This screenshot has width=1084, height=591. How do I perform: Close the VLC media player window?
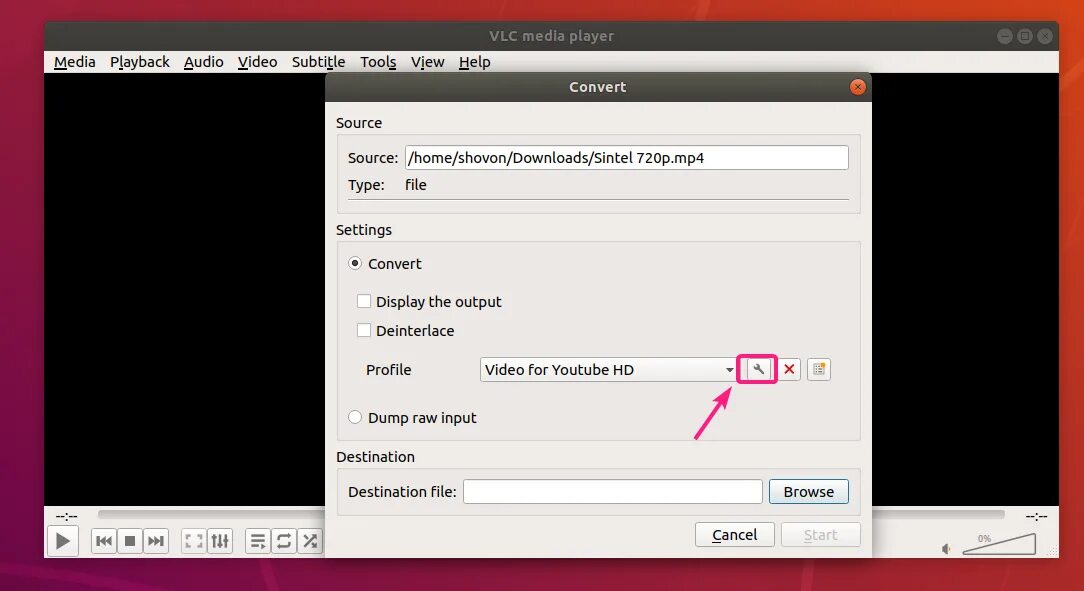click(1045, 36)
